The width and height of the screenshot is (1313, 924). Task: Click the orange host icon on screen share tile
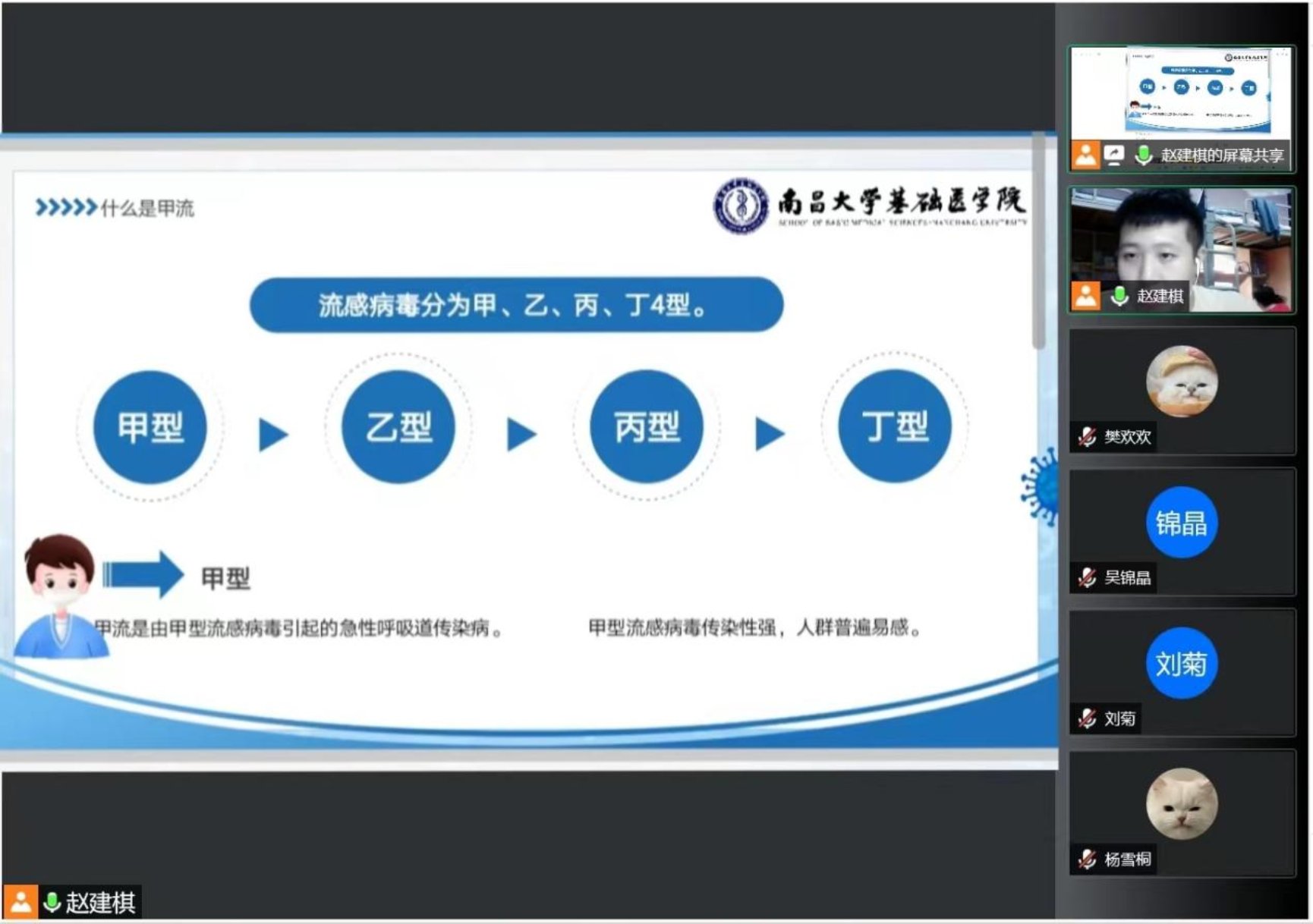tap(1085, 155)
